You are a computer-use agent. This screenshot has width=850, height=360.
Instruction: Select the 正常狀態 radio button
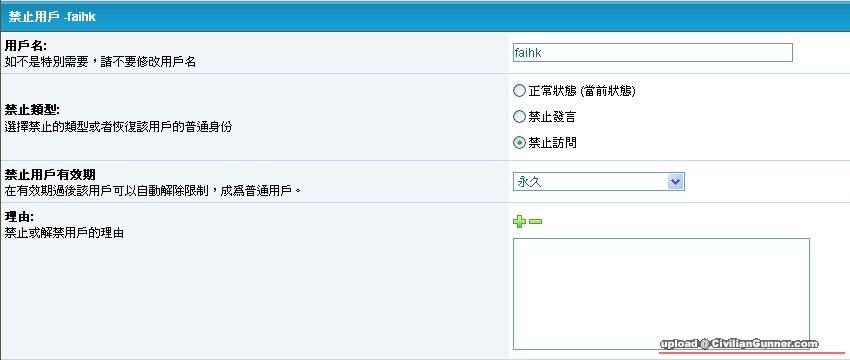[x=519, y=91]
